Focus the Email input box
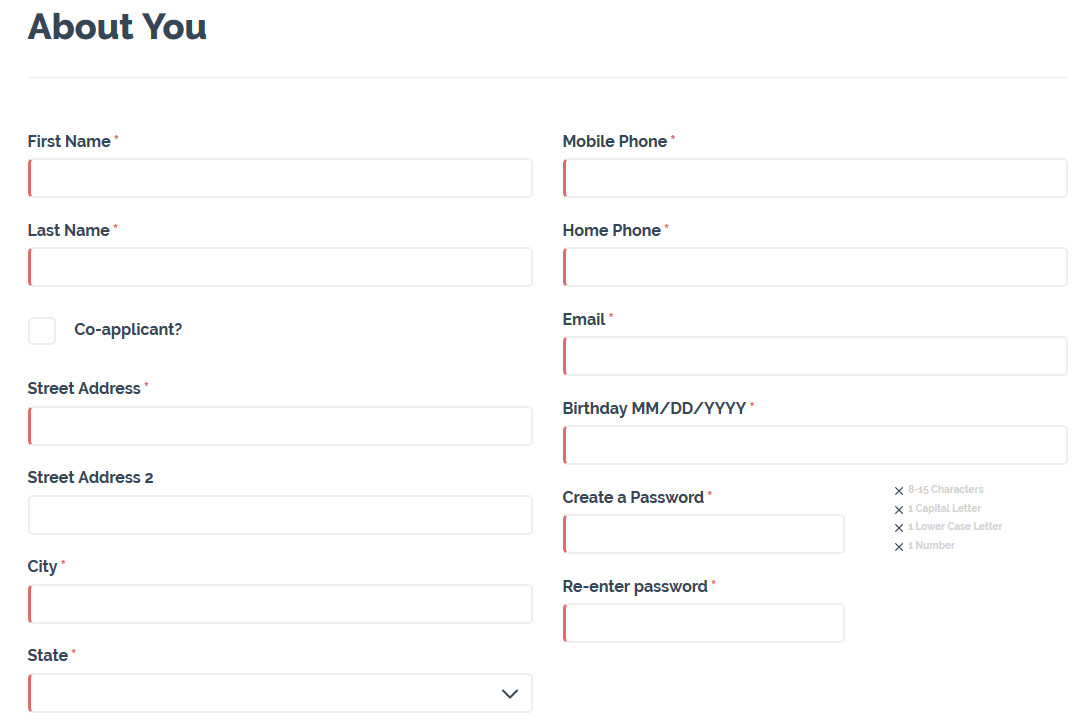This screenshot has width=1088, height=723. 815,356
